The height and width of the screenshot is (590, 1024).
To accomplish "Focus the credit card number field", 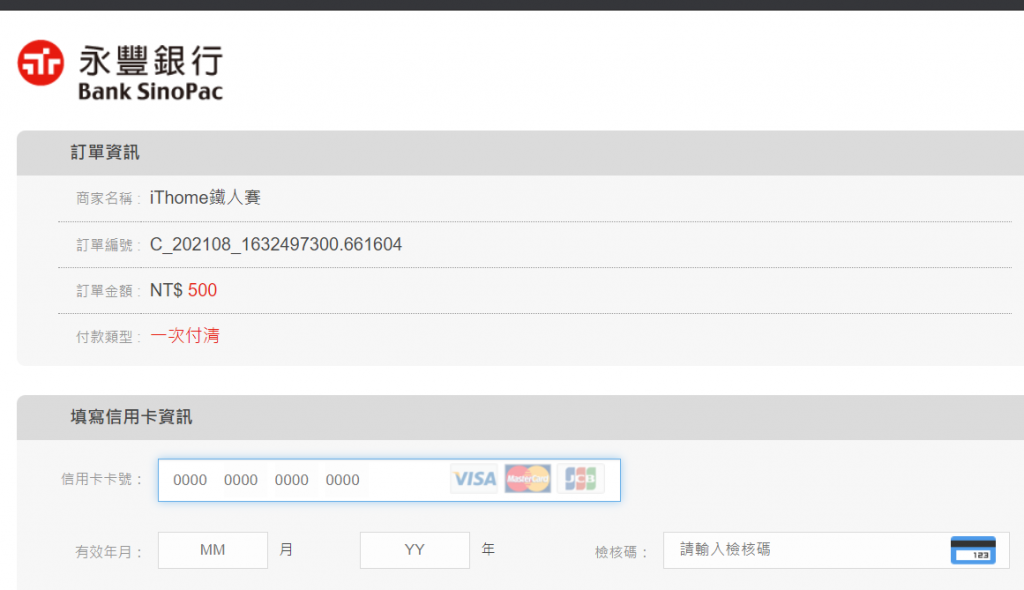I will pyautogui.click(x=389, y=480).
